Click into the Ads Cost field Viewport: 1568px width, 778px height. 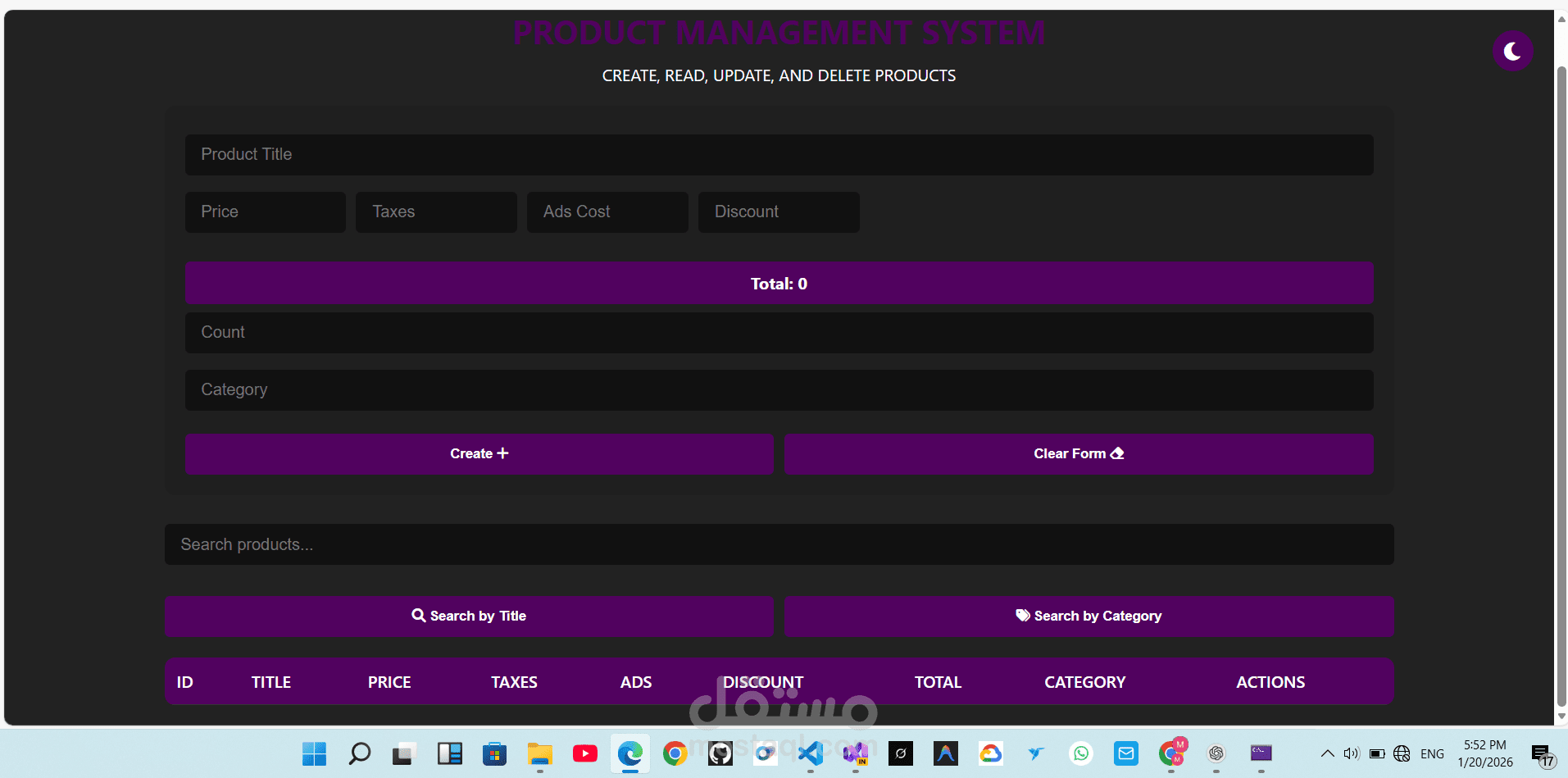pyautogui.click(x=607, y=212)
